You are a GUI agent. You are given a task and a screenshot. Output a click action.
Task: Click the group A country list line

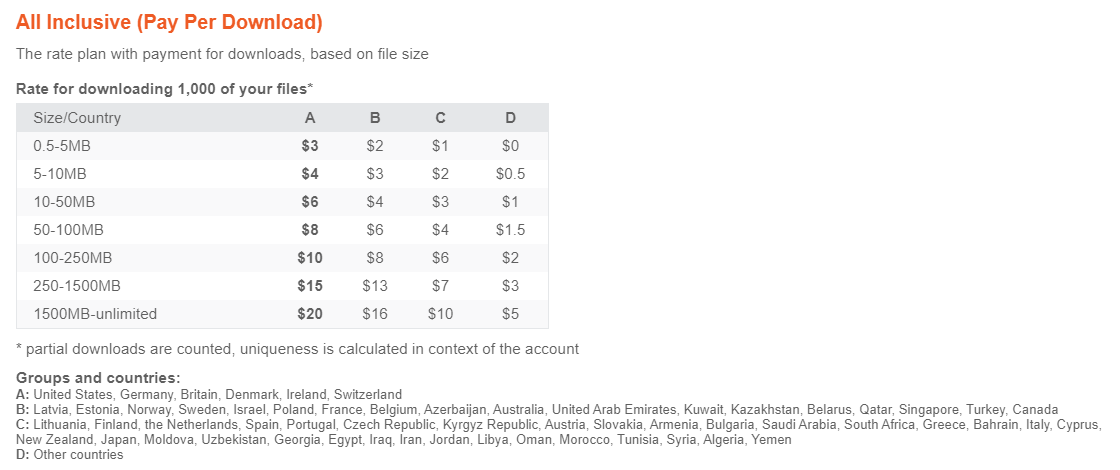pos(209,394)
